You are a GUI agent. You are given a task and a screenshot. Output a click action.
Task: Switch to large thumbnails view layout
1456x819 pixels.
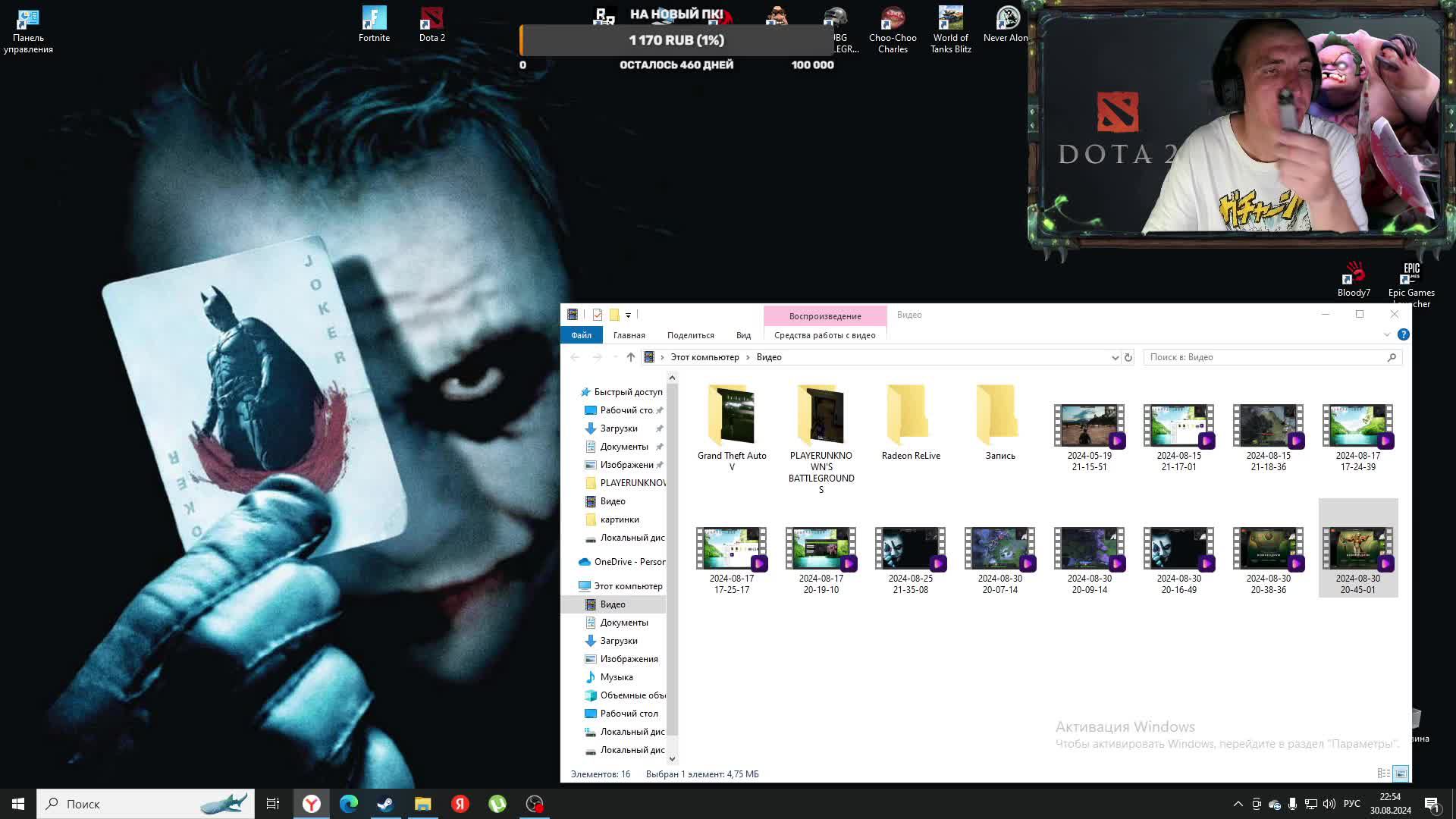1401,773
